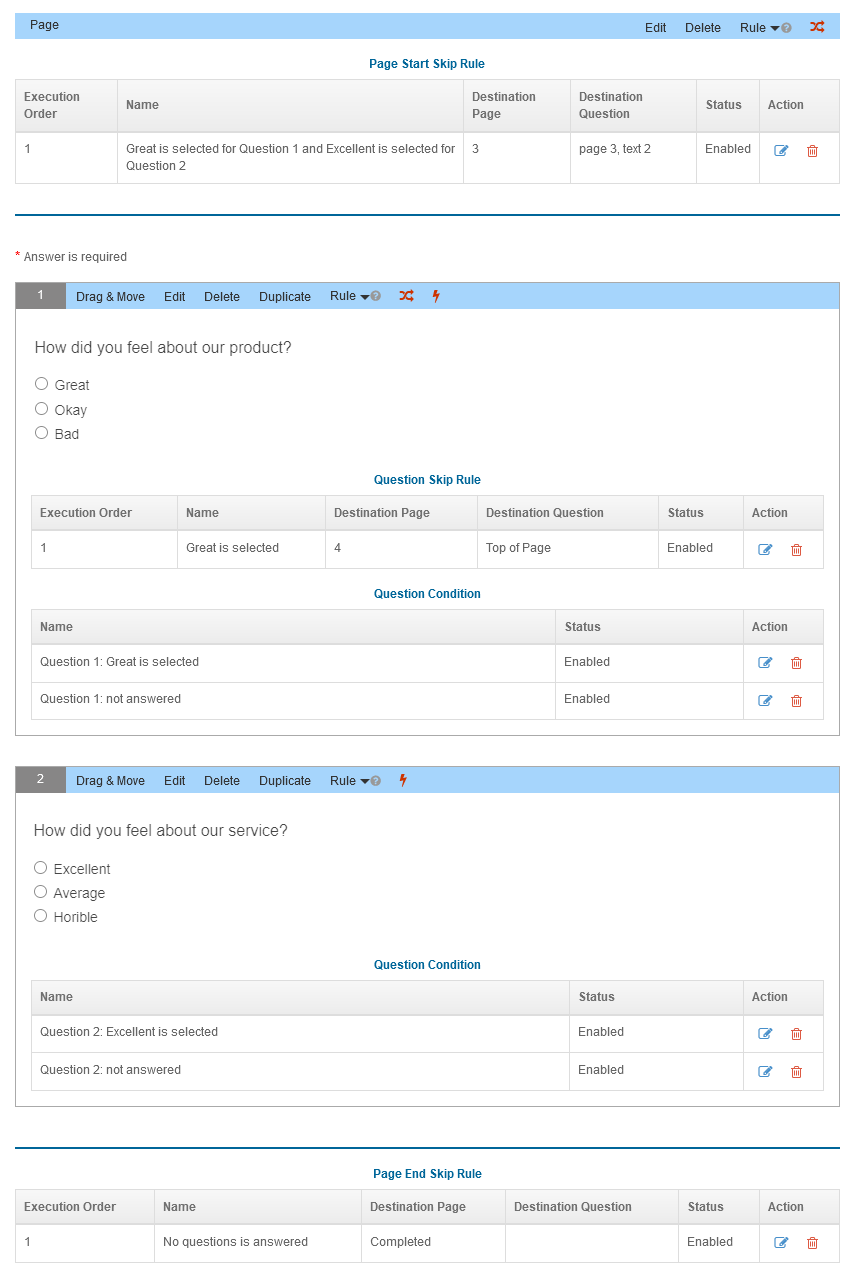The height and width of the screenshot is (1283, 856).
Task: Select the Okay radio option
Action: [x=41, y=409]
